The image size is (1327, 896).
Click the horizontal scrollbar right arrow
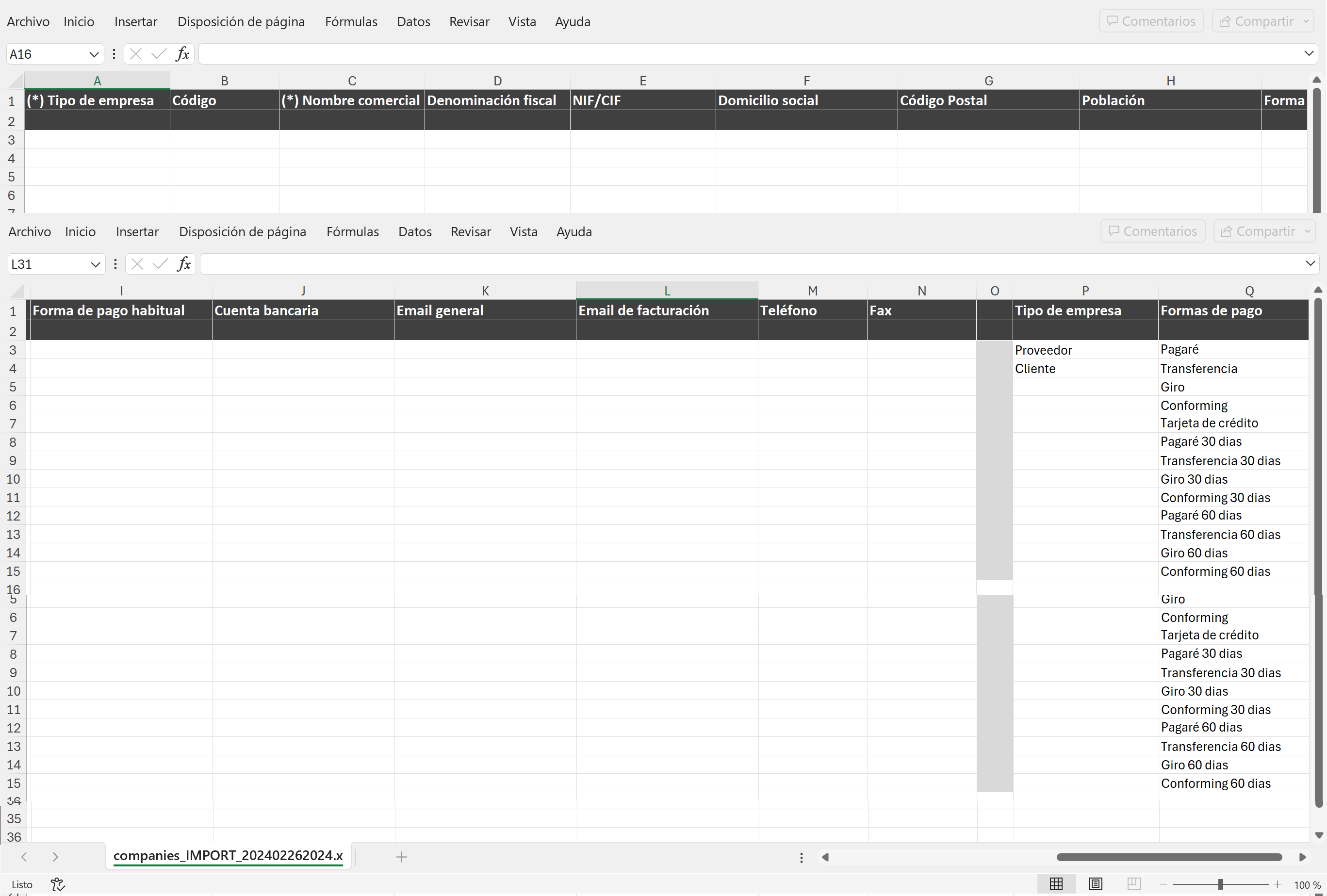pyautogui.click(x=1302, y=857)
